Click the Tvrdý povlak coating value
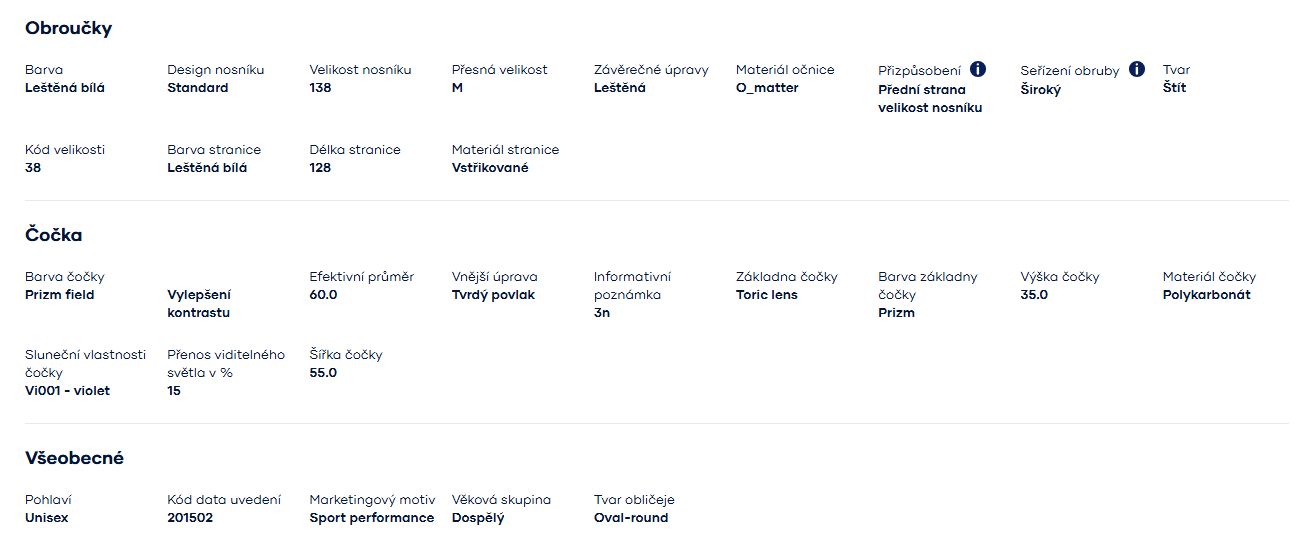The width and height of the screenshot is (1298, 549). tap(493, 295)
